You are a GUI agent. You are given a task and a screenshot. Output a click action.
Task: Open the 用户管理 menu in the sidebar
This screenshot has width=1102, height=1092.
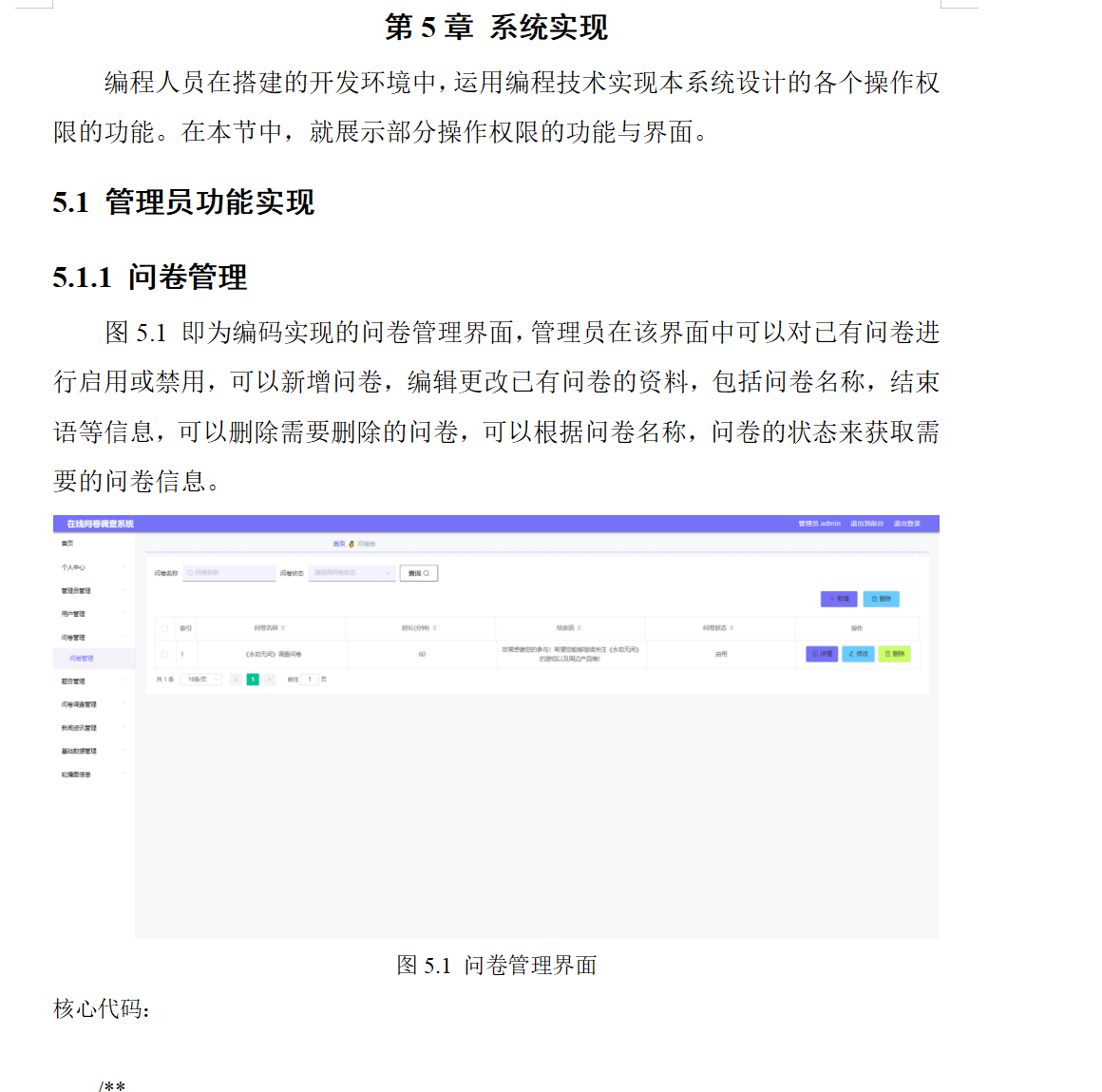coord(76,613)
